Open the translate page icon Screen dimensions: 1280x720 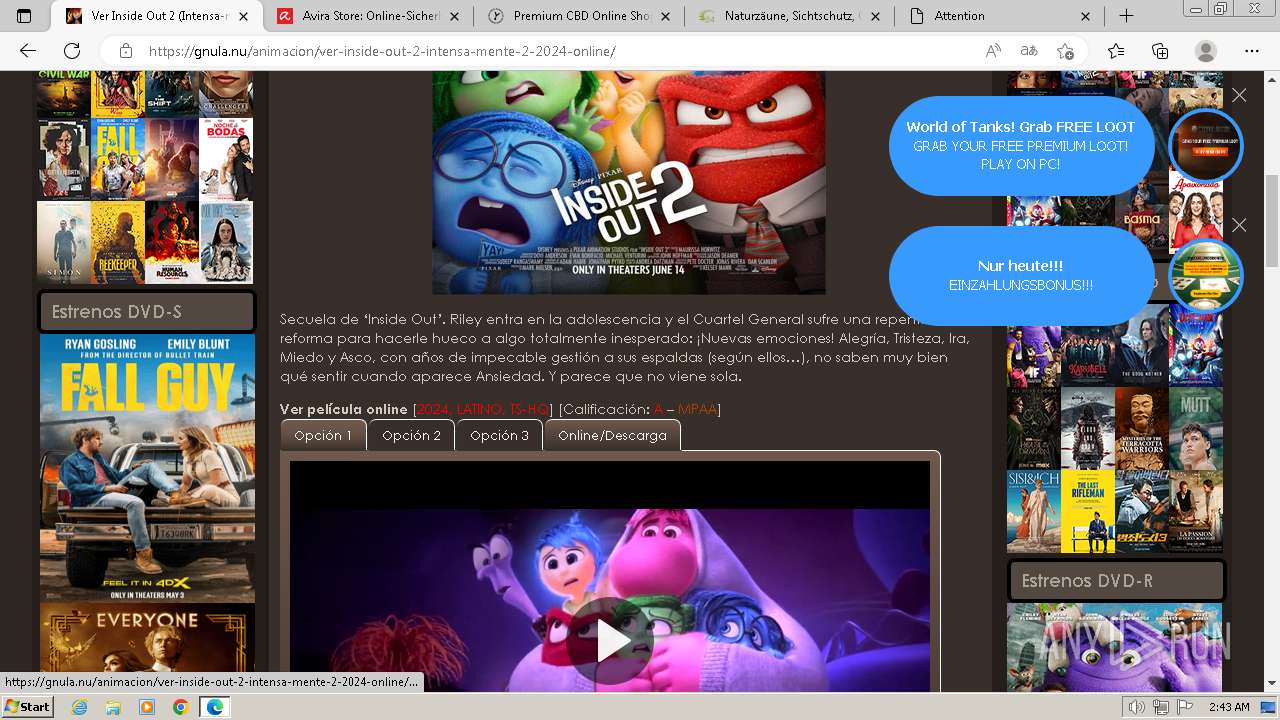coord(1029,51)
